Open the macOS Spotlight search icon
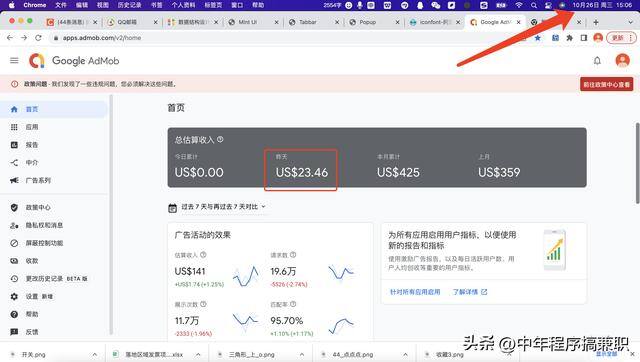The image size is (640, 362). 533,5
